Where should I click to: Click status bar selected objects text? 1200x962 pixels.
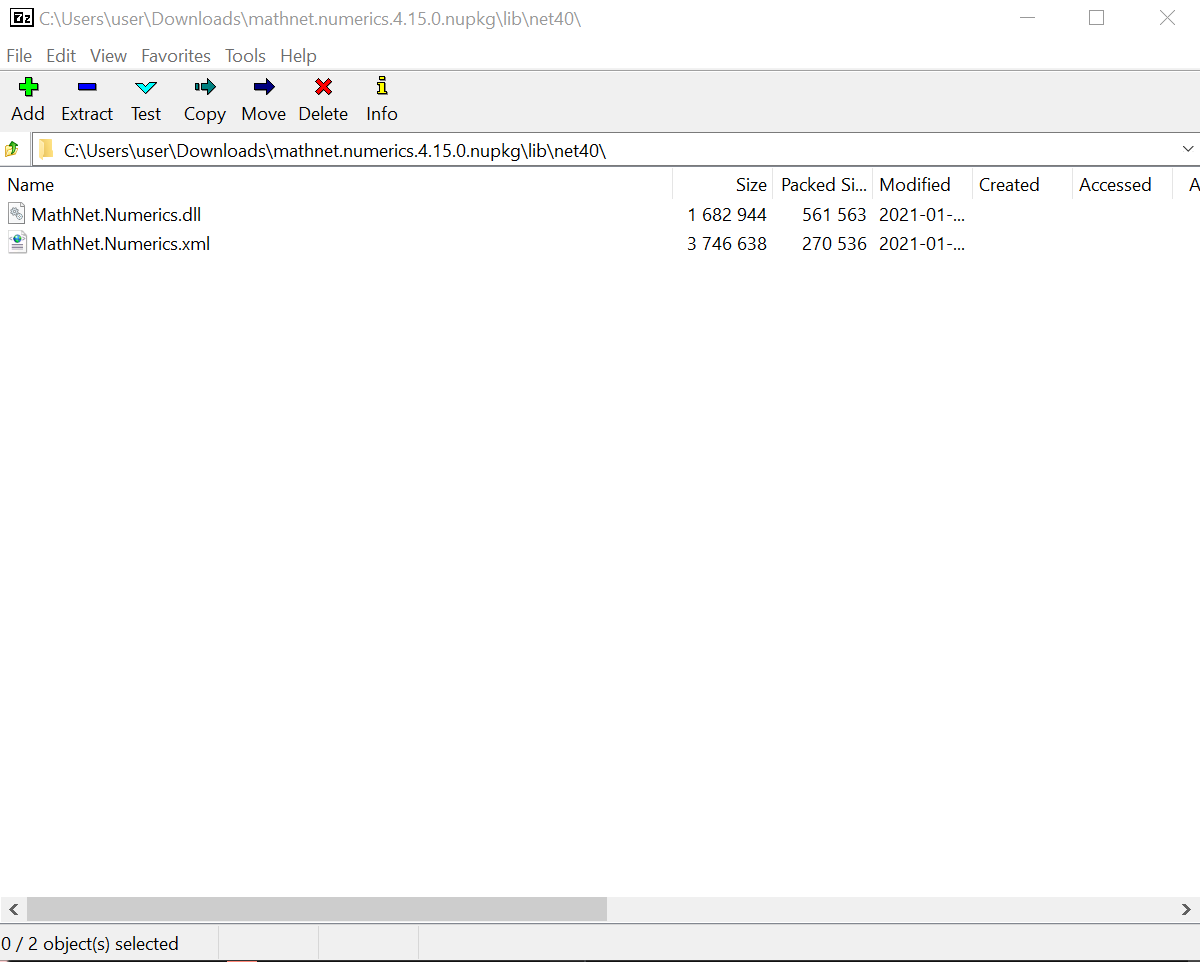coord(90,943)
